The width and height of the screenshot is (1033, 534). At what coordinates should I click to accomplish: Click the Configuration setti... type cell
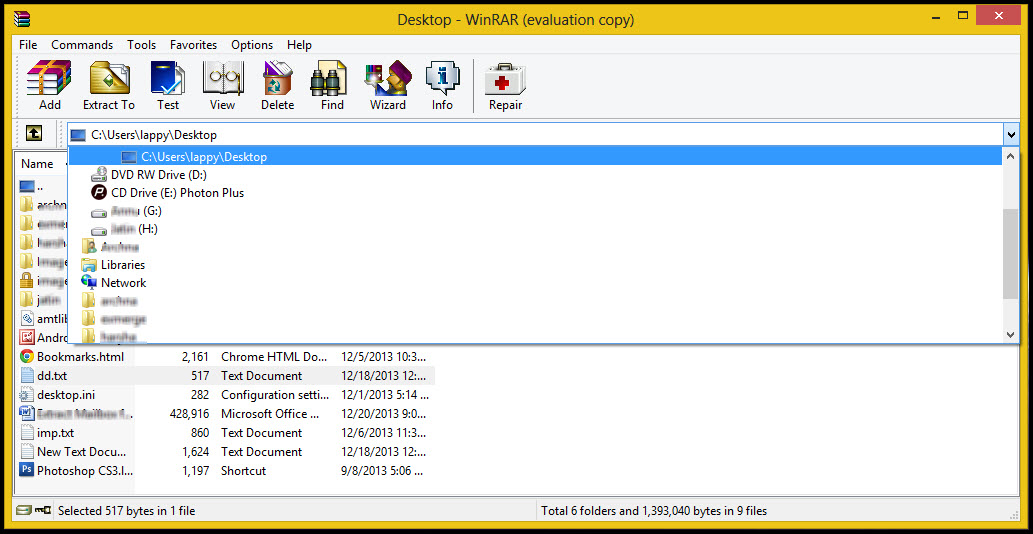(275, 394)
